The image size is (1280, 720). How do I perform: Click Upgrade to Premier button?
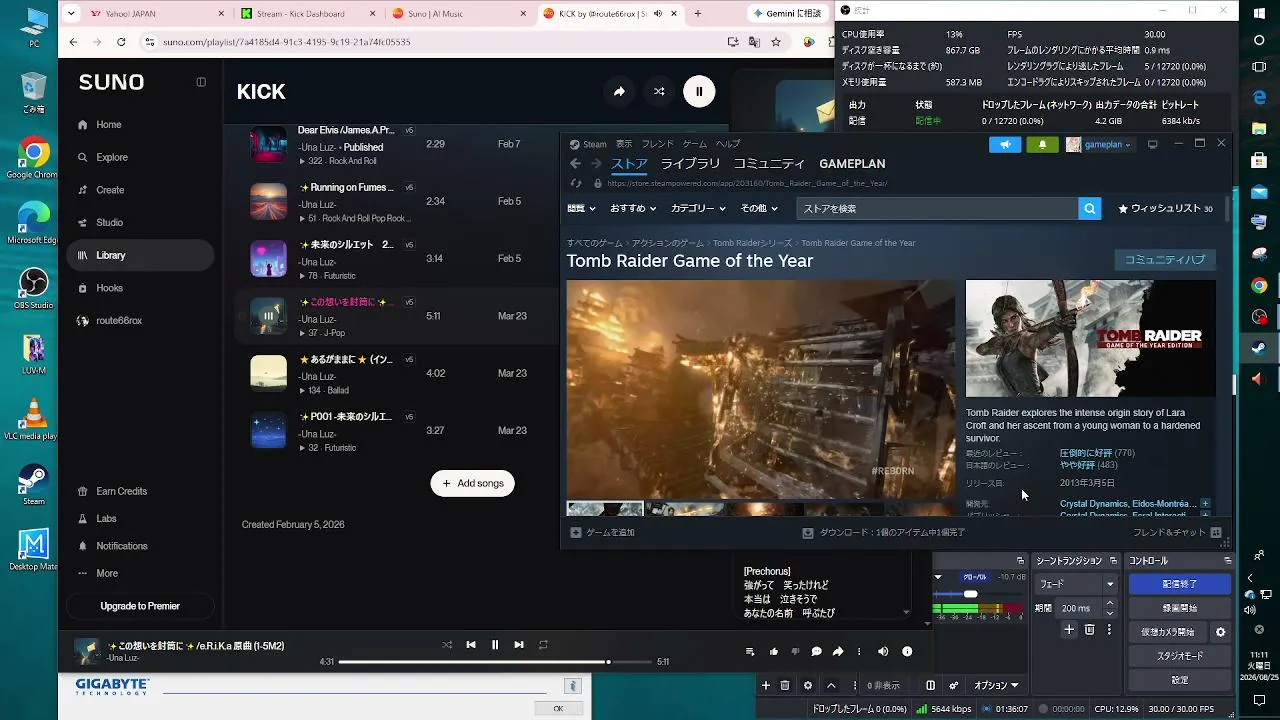[140, 606]
